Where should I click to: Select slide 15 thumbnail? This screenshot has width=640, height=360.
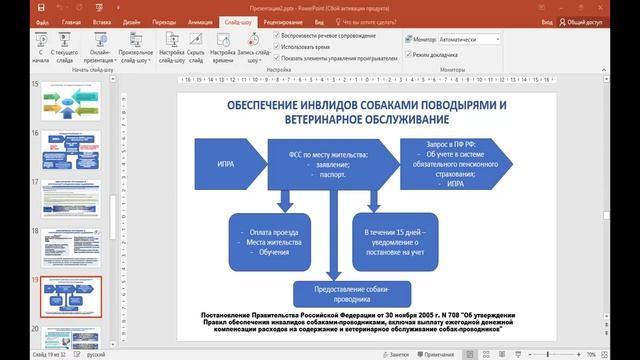pos(71,101)
